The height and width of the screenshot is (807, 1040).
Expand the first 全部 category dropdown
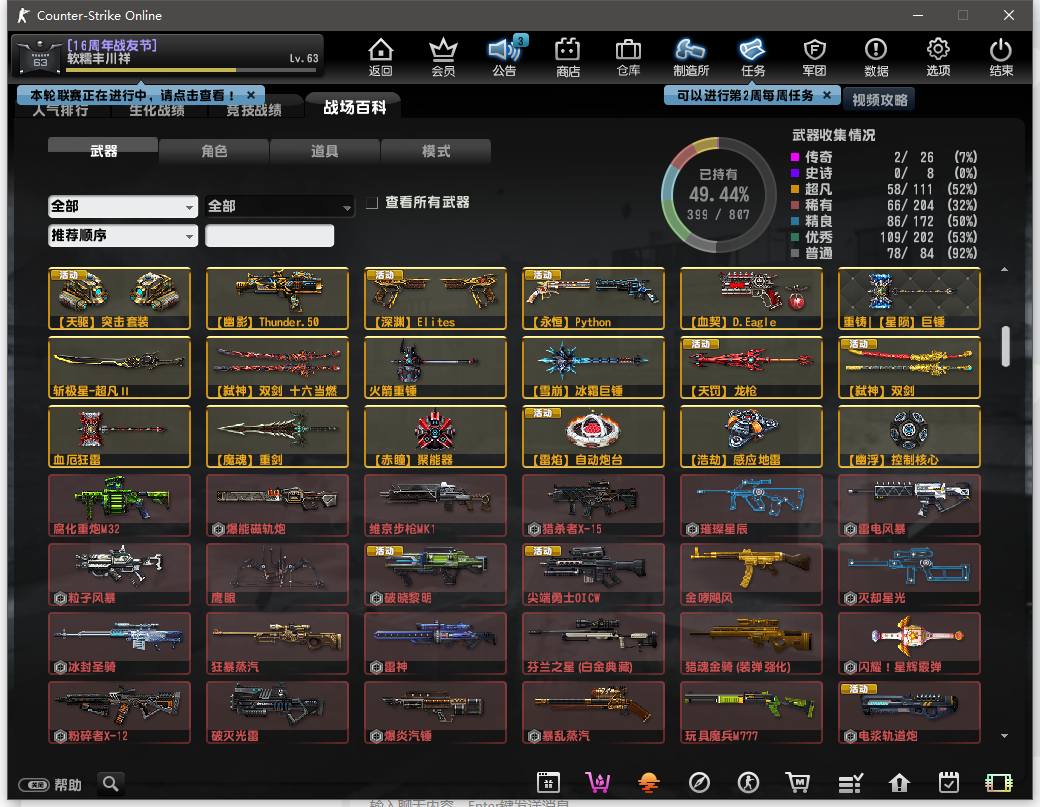tap(123, 206)
